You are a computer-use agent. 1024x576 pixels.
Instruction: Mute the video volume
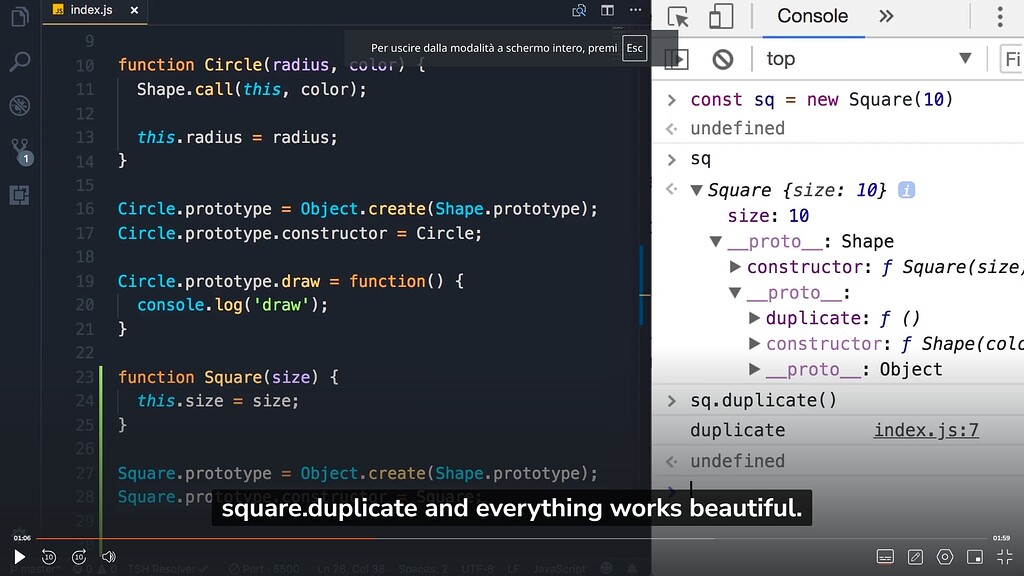coord(108,557)
